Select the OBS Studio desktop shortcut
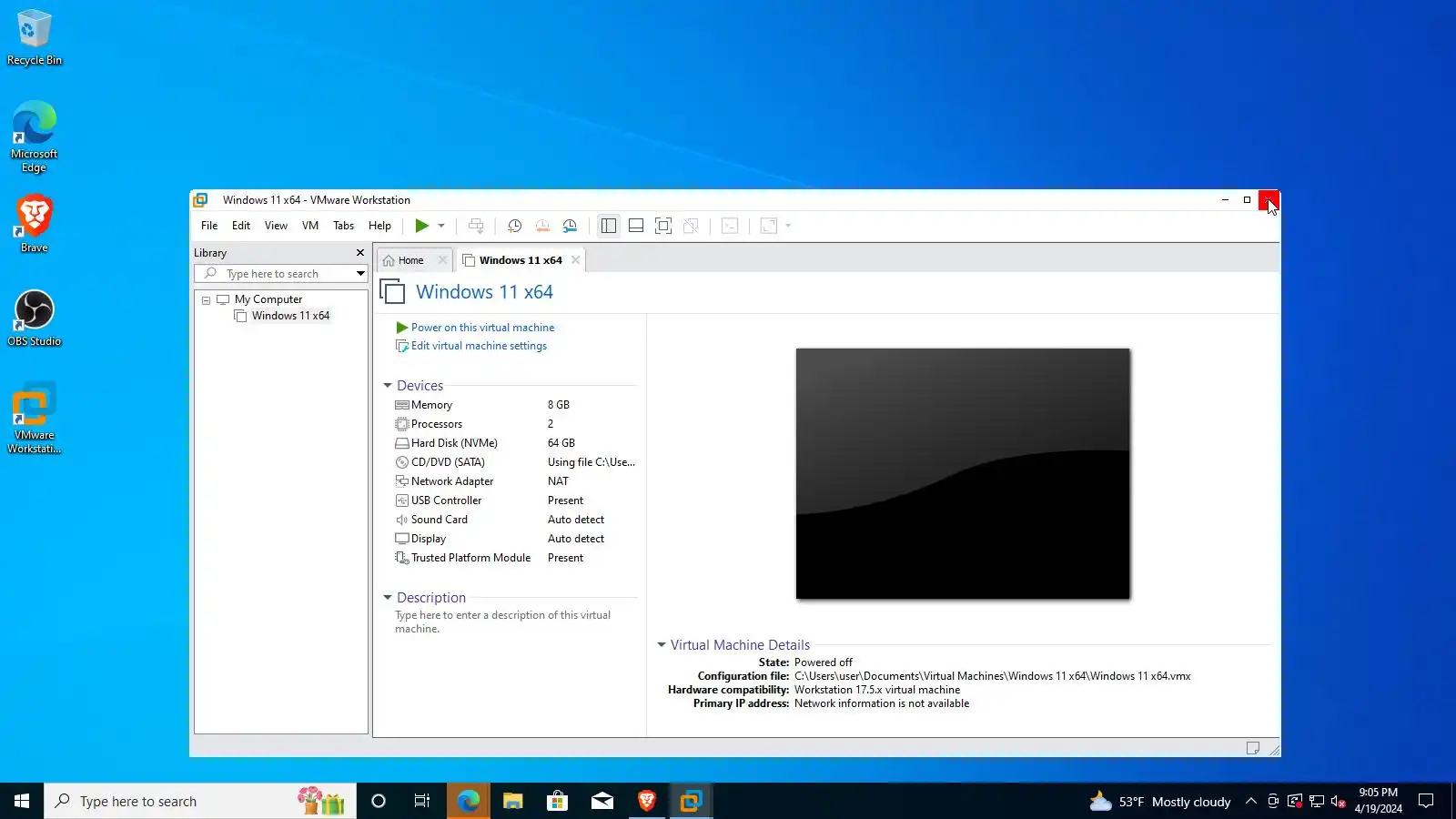 coord(35,318)
